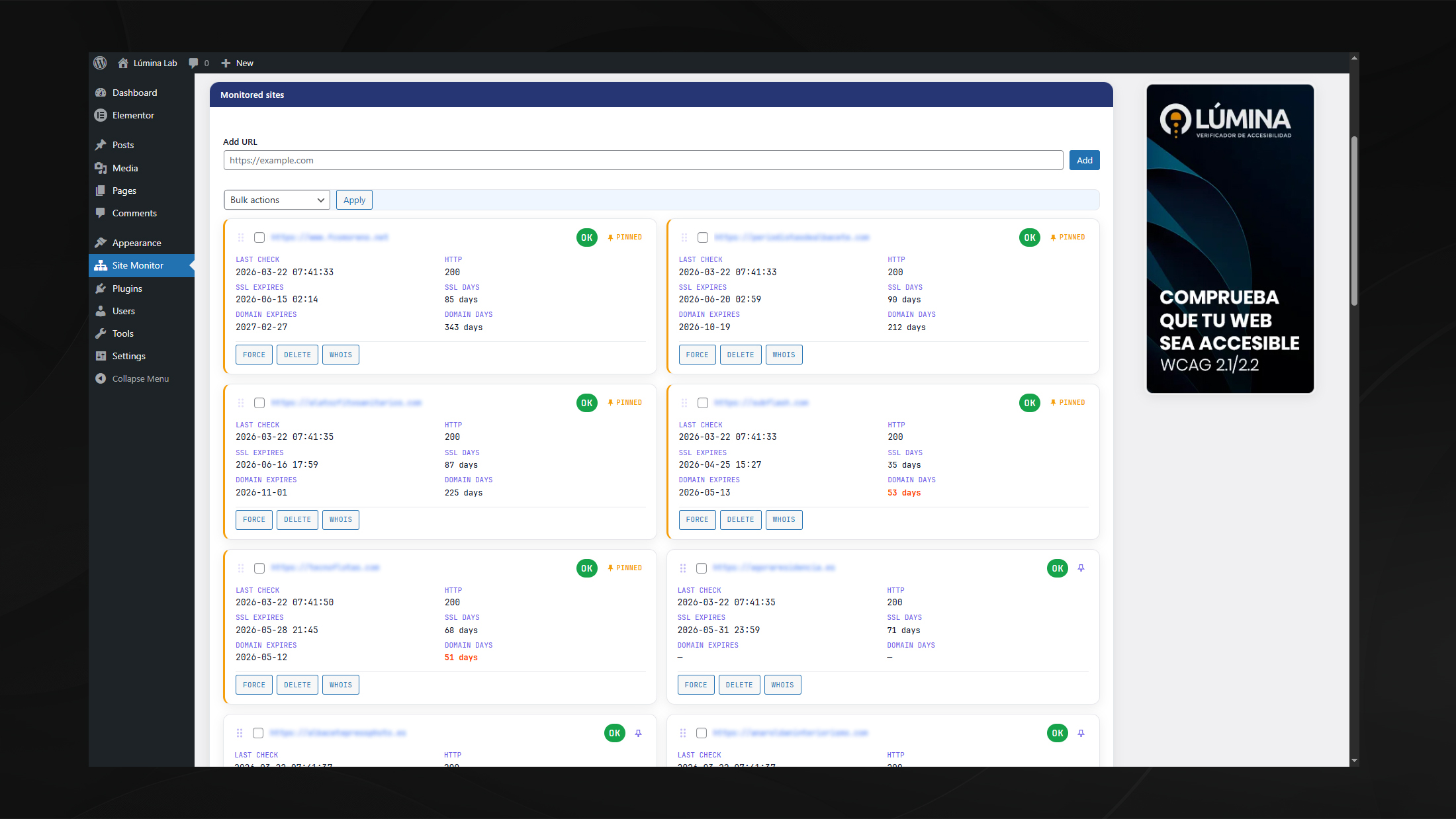This screenshot has width=1456, height=819.
Task: Open the Settings sidebar menu
Action: click(x=128, y=356)
